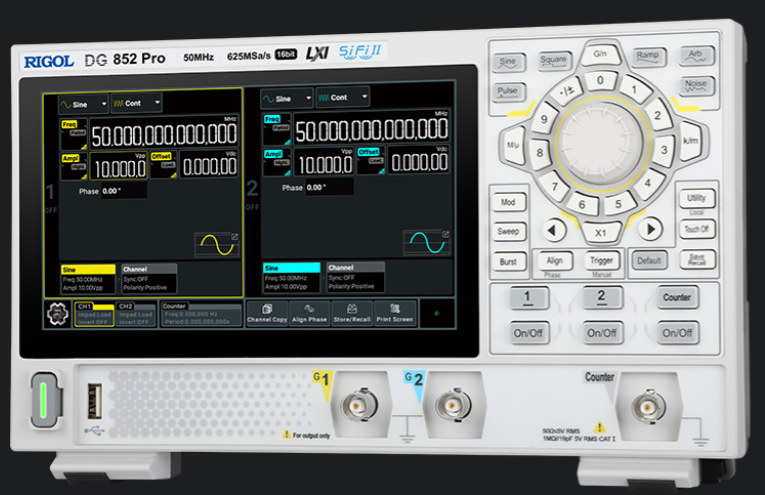Push the Square waveform key

pos(554,60)
